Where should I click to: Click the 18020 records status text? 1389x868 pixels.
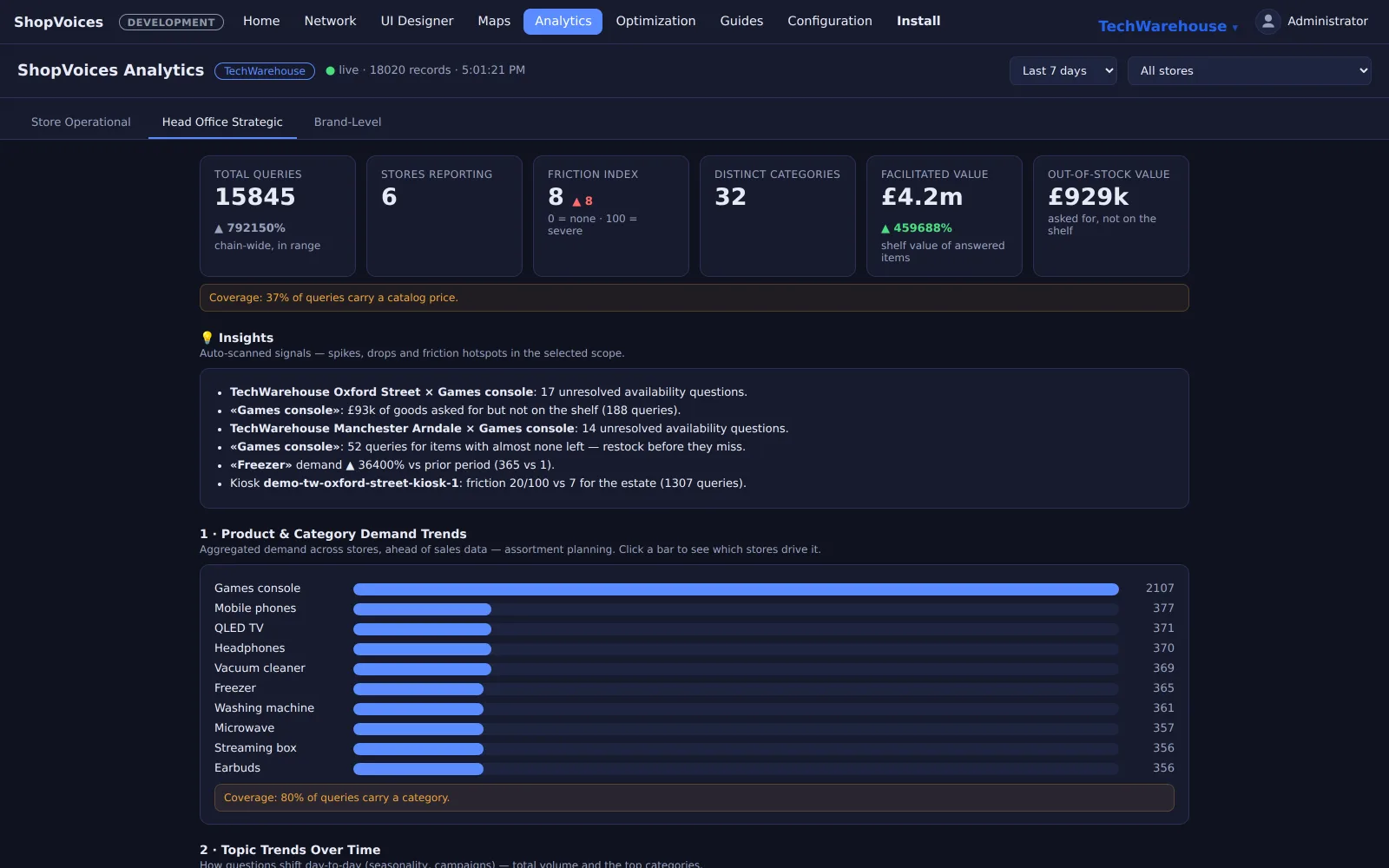click(410, 70)
